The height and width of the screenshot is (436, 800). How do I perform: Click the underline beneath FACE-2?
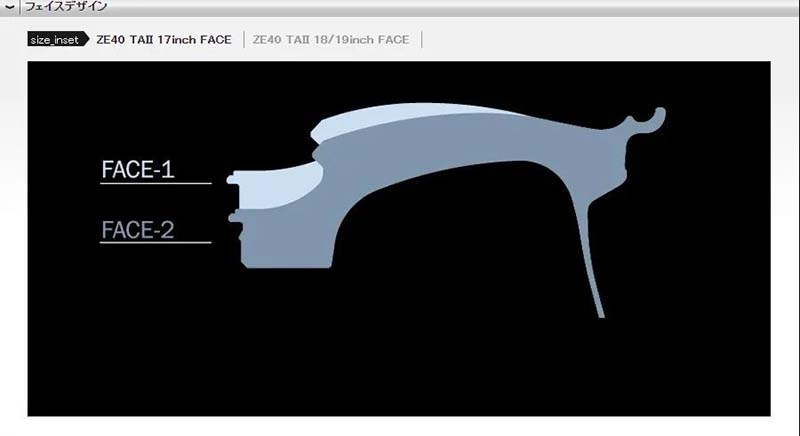[155, 243]
